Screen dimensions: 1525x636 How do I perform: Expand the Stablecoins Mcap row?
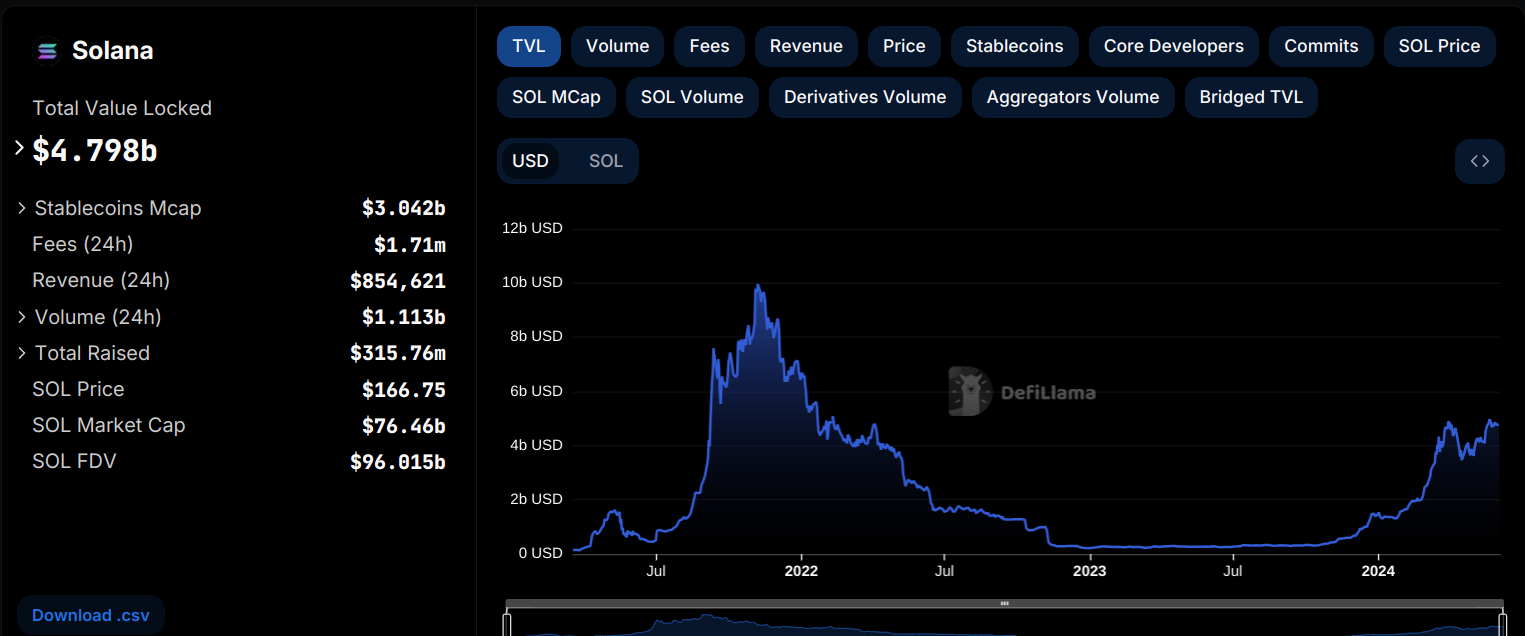(x=22, y=208)
